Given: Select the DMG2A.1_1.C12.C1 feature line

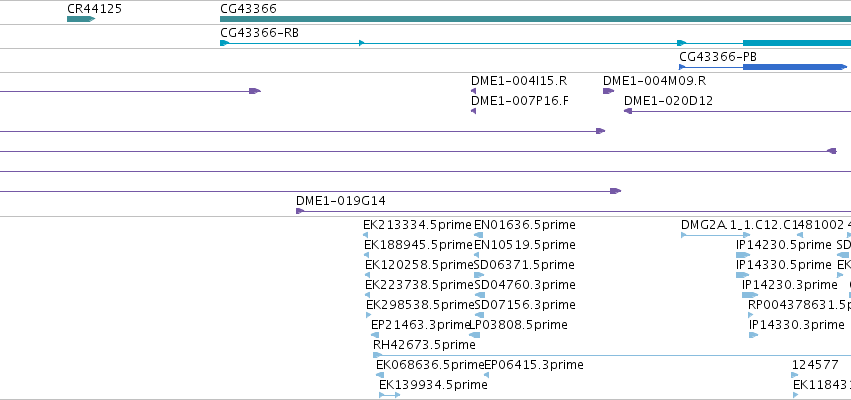Looking at the screenshot, I should 715,235.
